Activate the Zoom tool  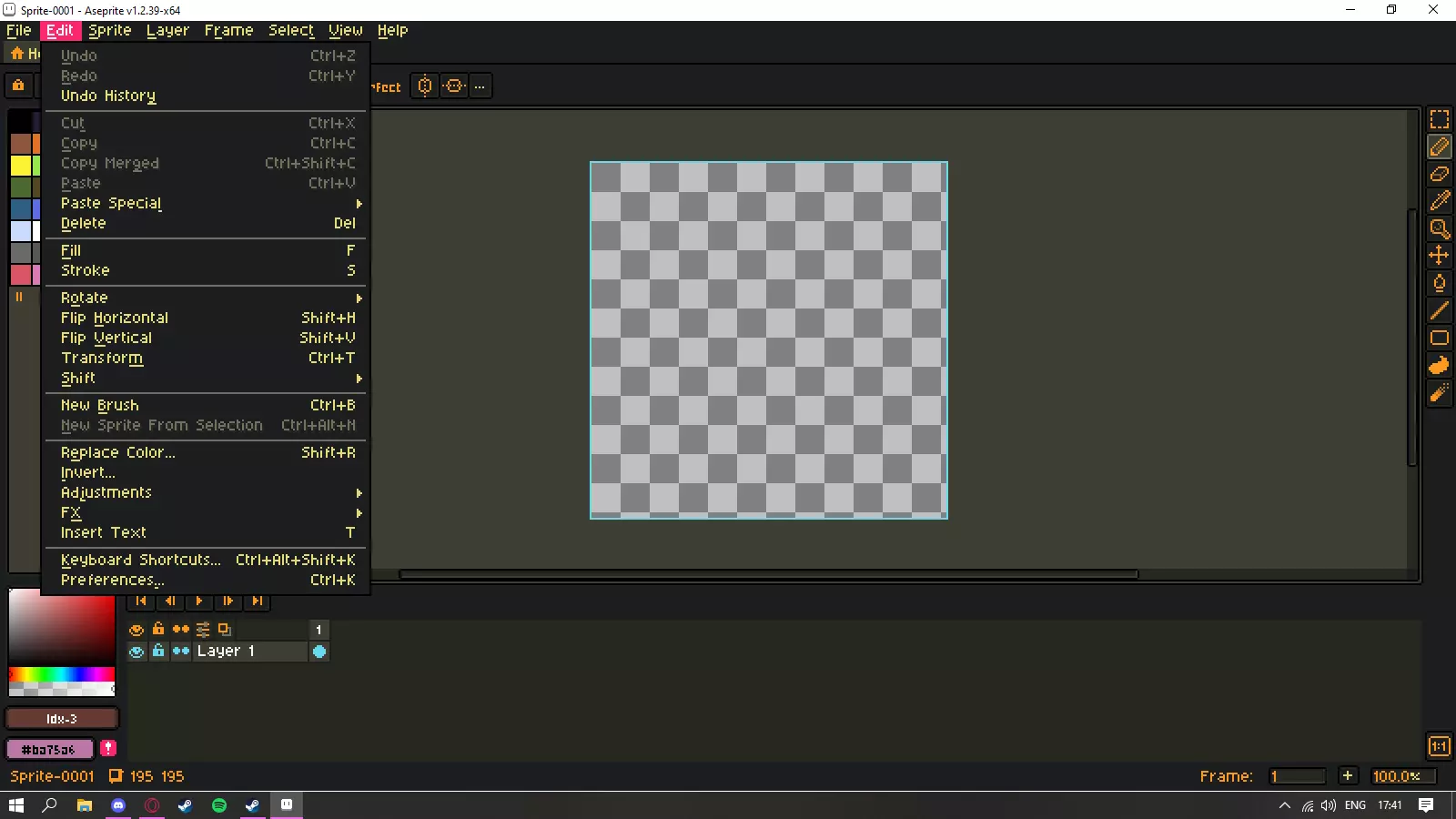coord(1439,228)
